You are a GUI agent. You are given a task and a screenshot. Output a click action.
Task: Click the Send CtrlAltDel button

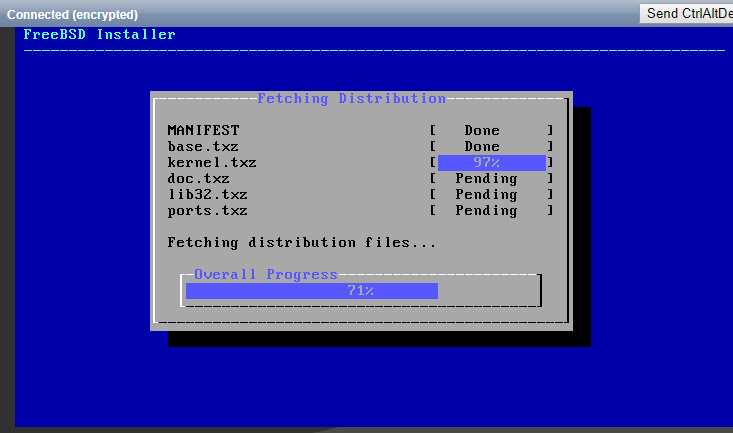(x=686, y=14)
